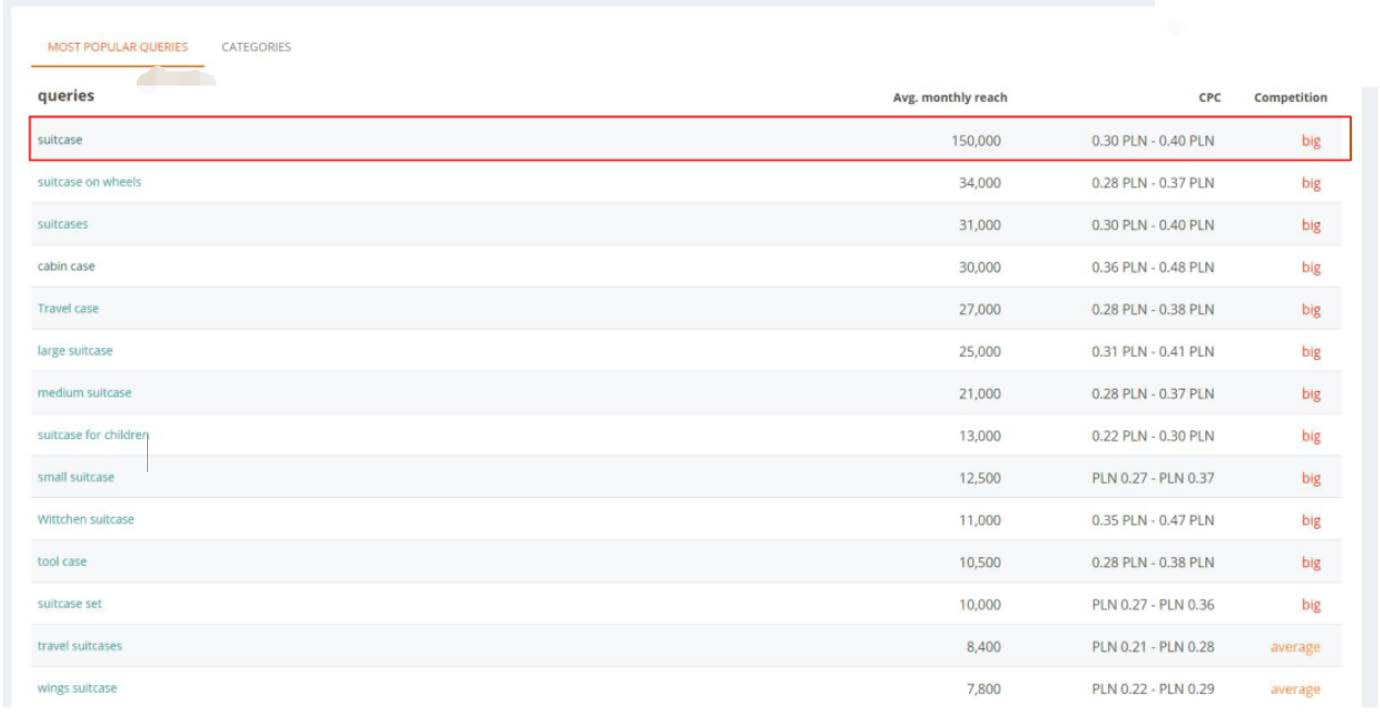Click the 10,000 reach value
This screenshot has height=713, width=1380.
click(980, 605)
